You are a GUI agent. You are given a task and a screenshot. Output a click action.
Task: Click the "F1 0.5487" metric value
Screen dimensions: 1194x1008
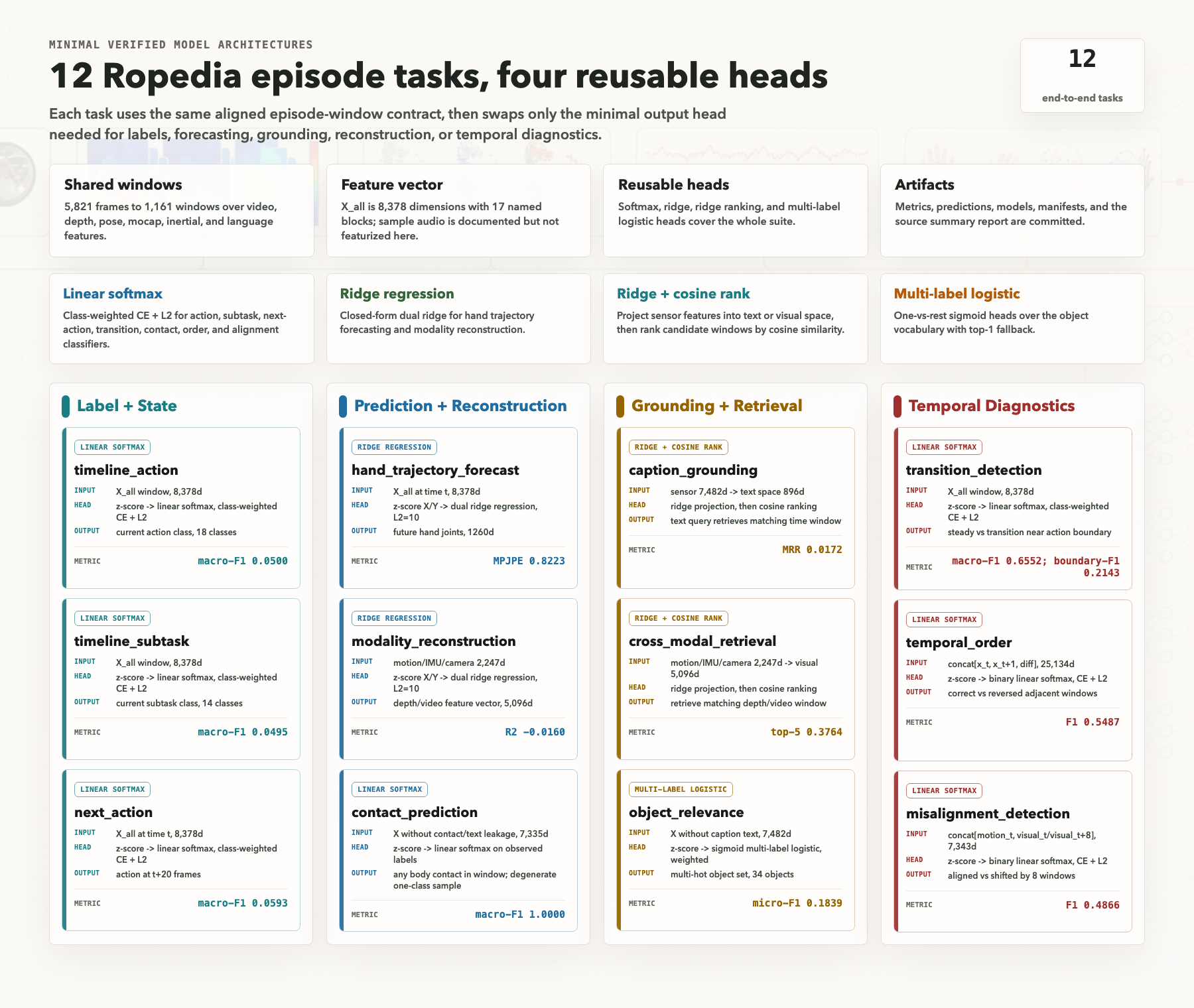point(1093,722)
